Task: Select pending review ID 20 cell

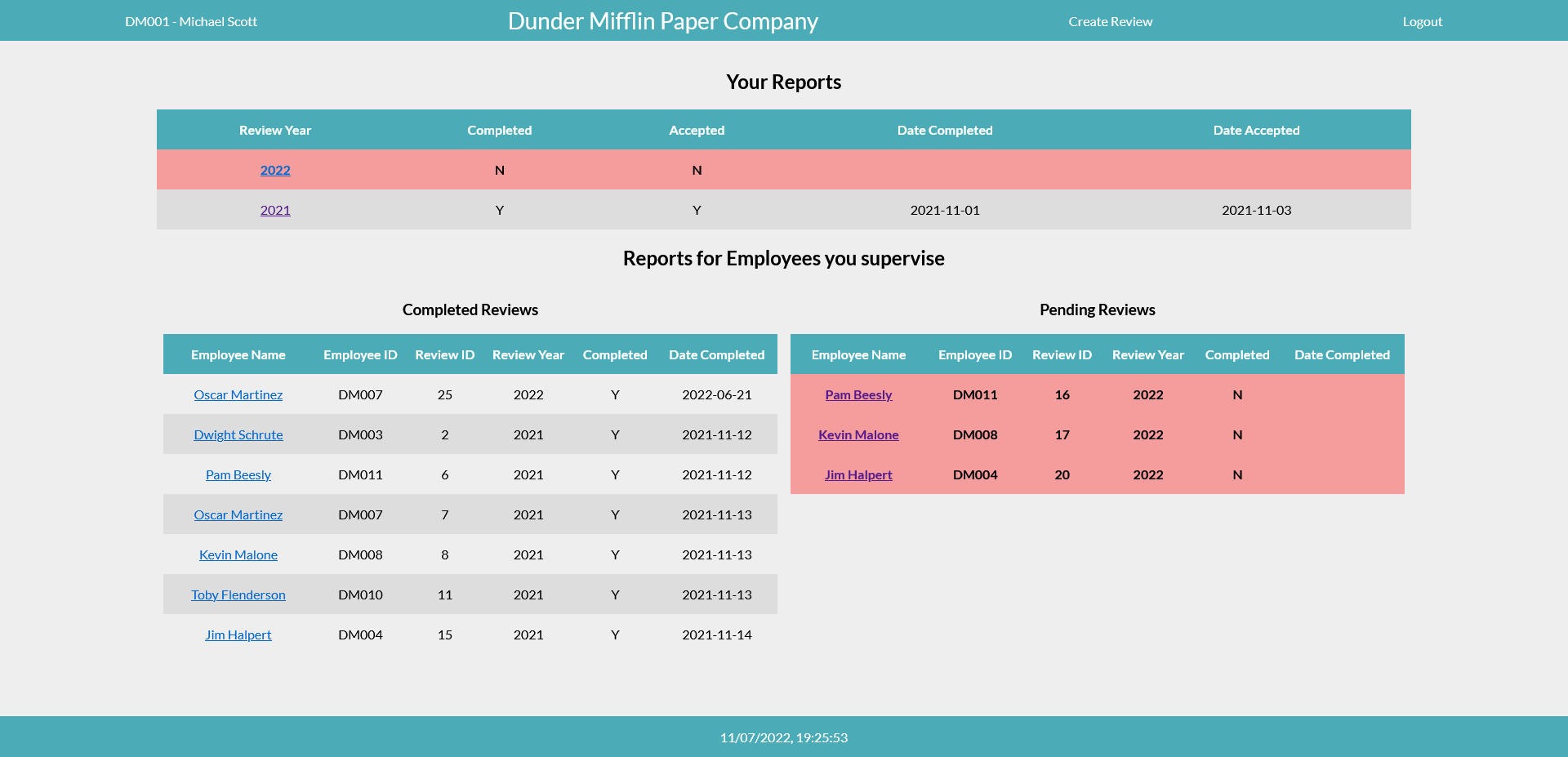Action: click(1062, 474)
